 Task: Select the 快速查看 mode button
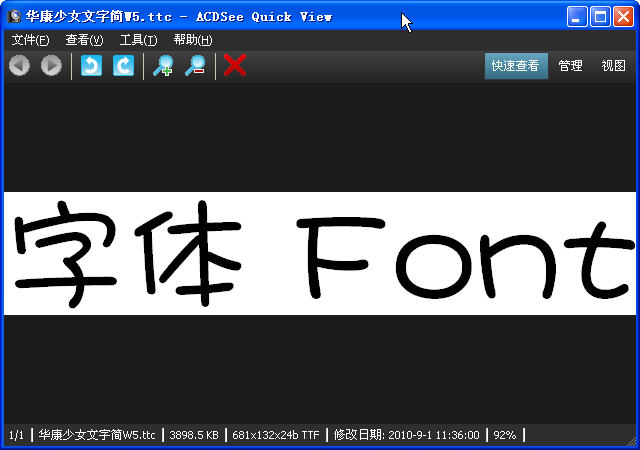[515, 66]
